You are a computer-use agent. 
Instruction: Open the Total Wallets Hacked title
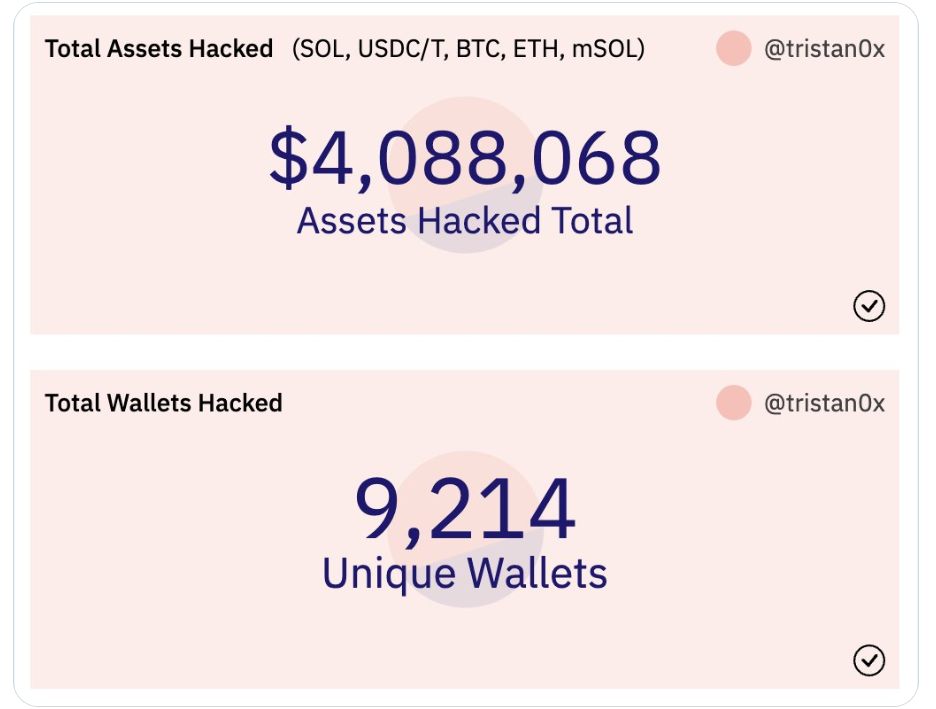click(164, 403)
